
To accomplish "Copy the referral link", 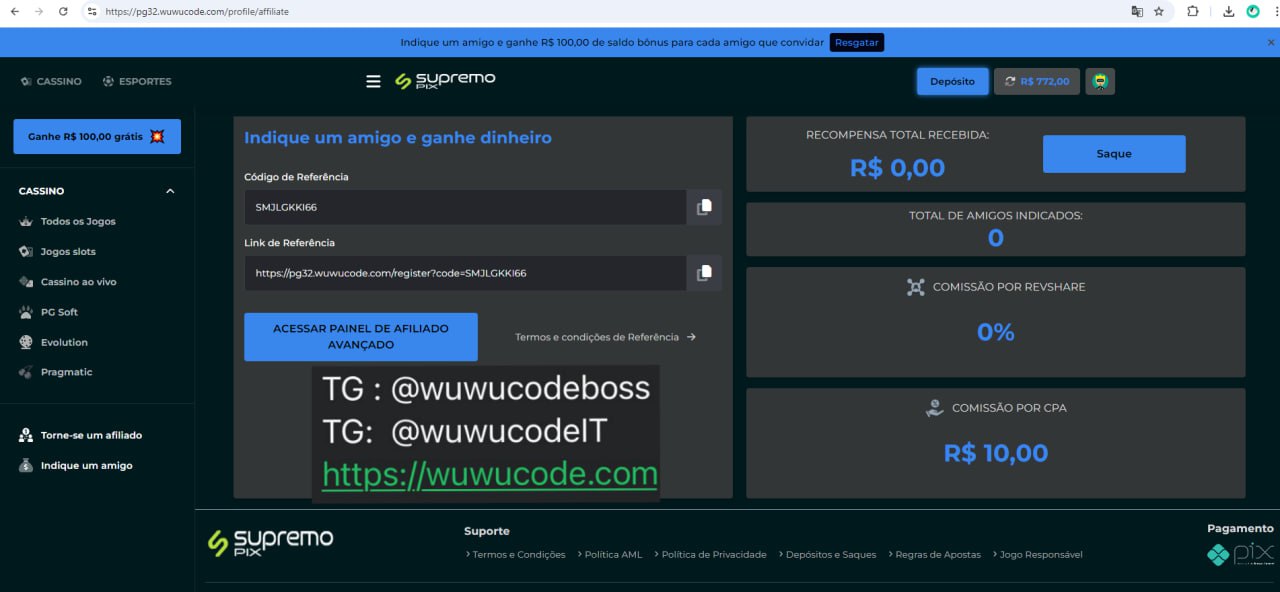I will click(704, 273).
